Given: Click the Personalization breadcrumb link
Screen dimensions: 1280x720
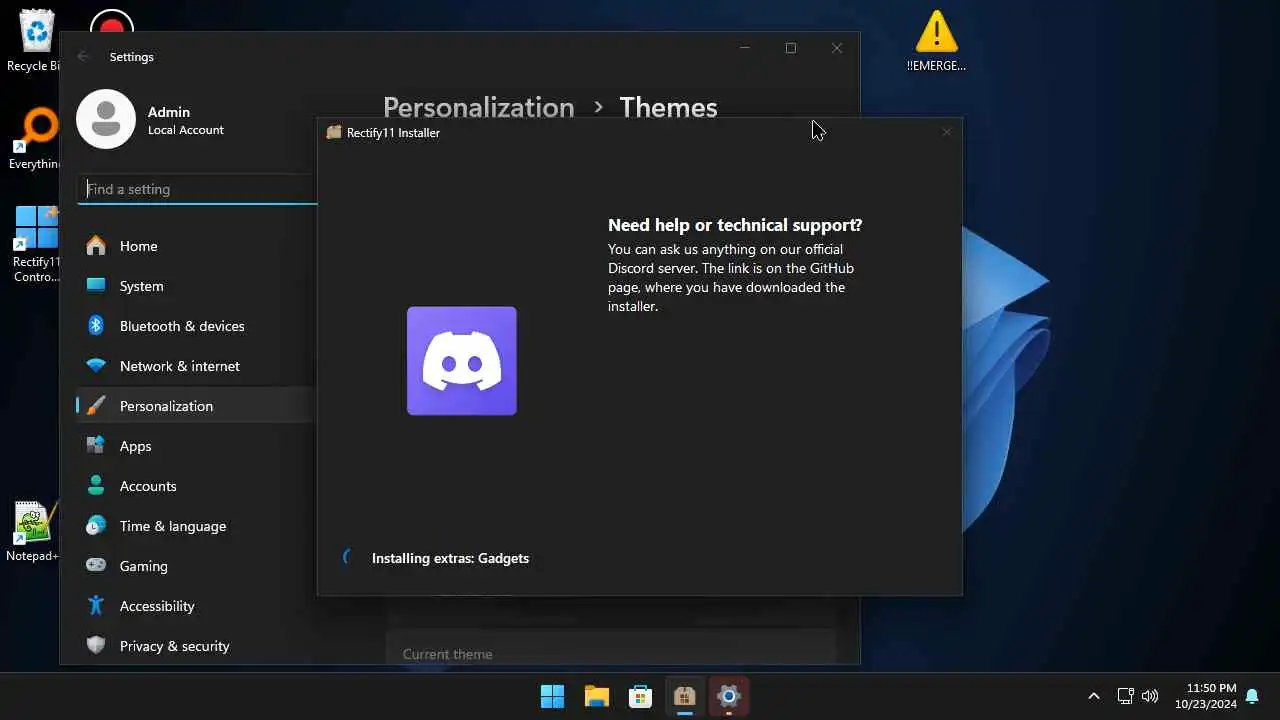Looking at the screenshot, I should coord(479,107).
